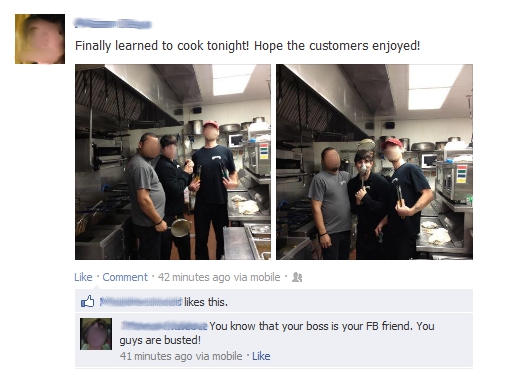The width and height of the screenshot is (529, 369).
Task: Click the commenter's profile picture
Action: click(96, 334)
